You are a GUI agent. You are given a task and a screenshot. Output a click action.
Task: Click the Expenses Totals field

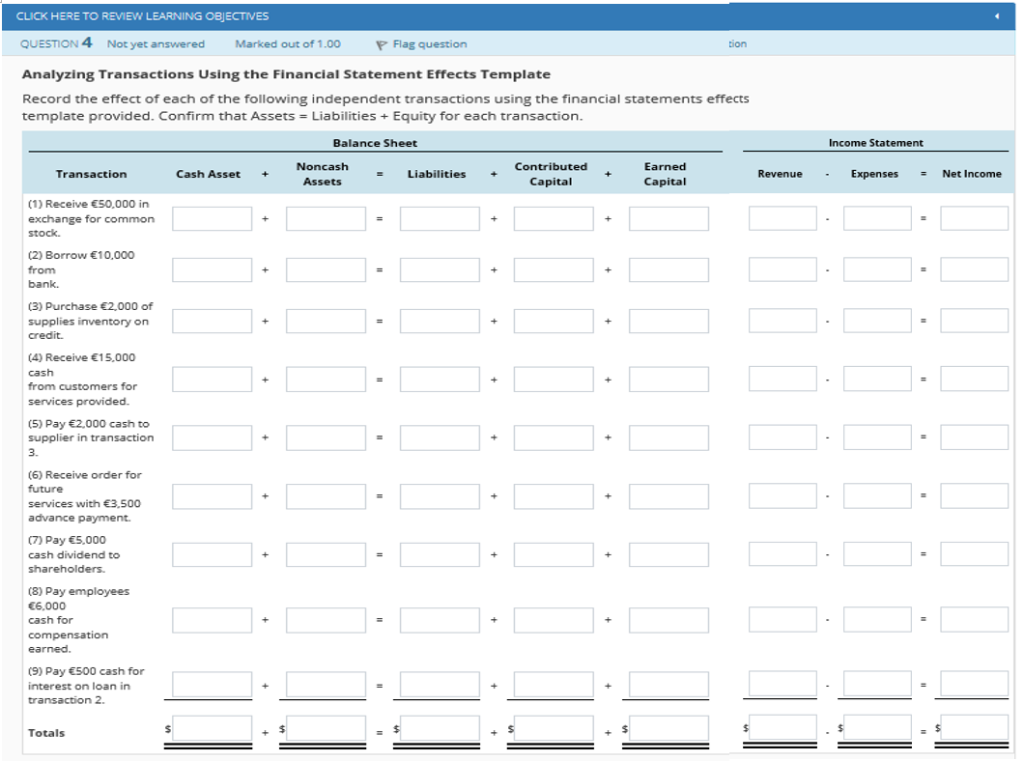click(877, 730)
